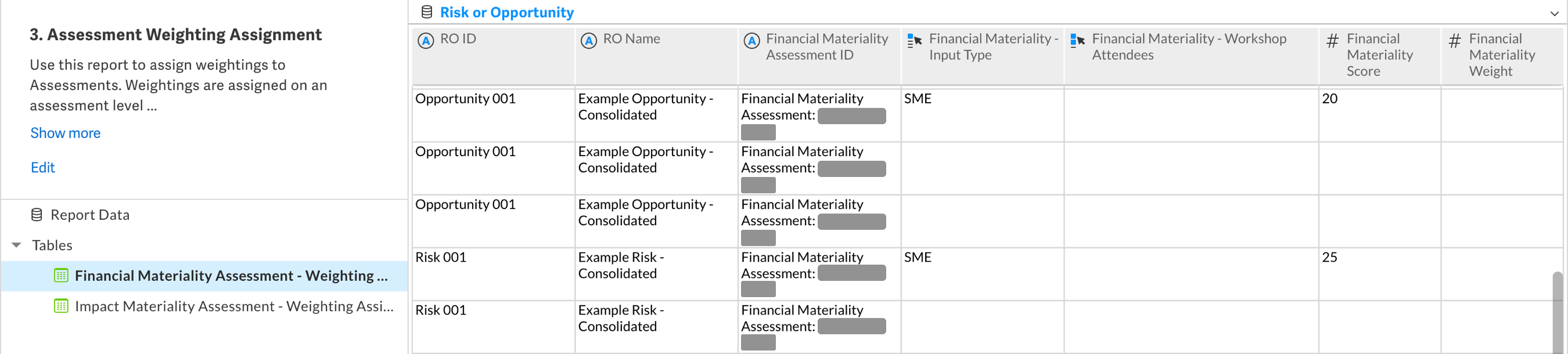Select the Financial Materiality Score column header
Image resolution: width=1568 pixels, height=354 pixels.
[1380, 56]
